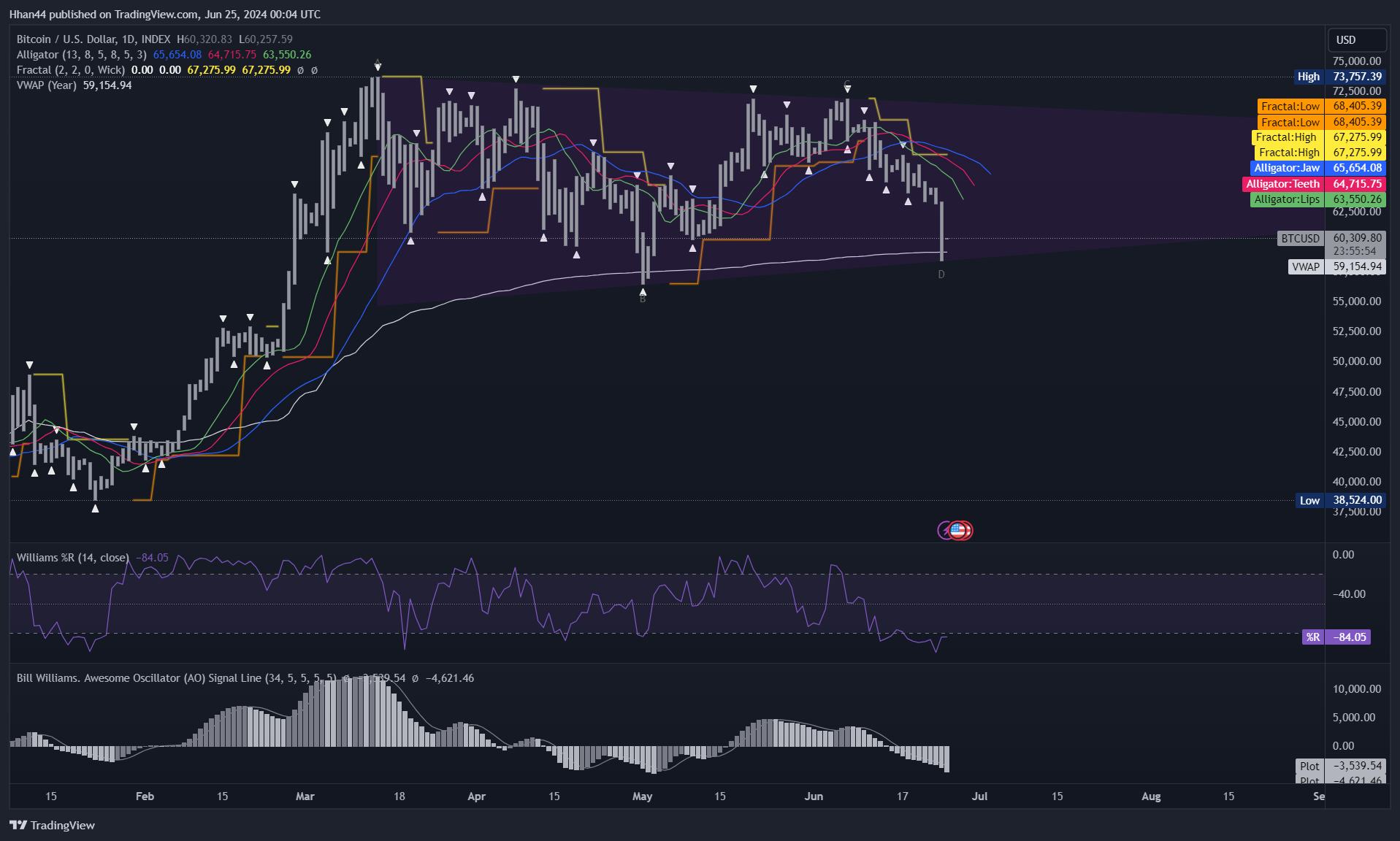The width and height of the screenshot is (1400, 841).
Task: Click the pattern point label B on chart
Action: tap(643, 299)
